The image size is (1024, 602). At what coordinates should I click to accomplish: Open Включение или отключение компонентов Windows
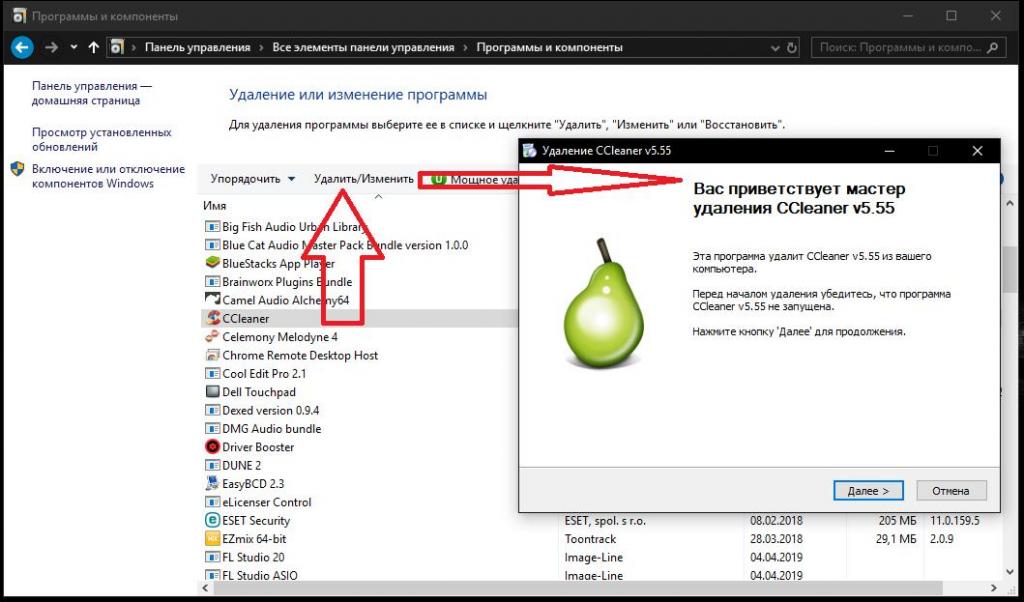[108, 176]
